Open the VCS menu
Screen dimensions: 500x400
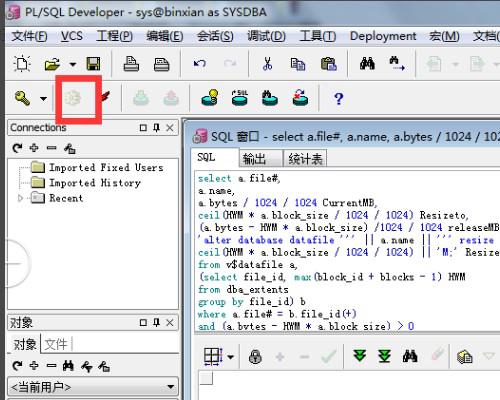tap(72, 36)
